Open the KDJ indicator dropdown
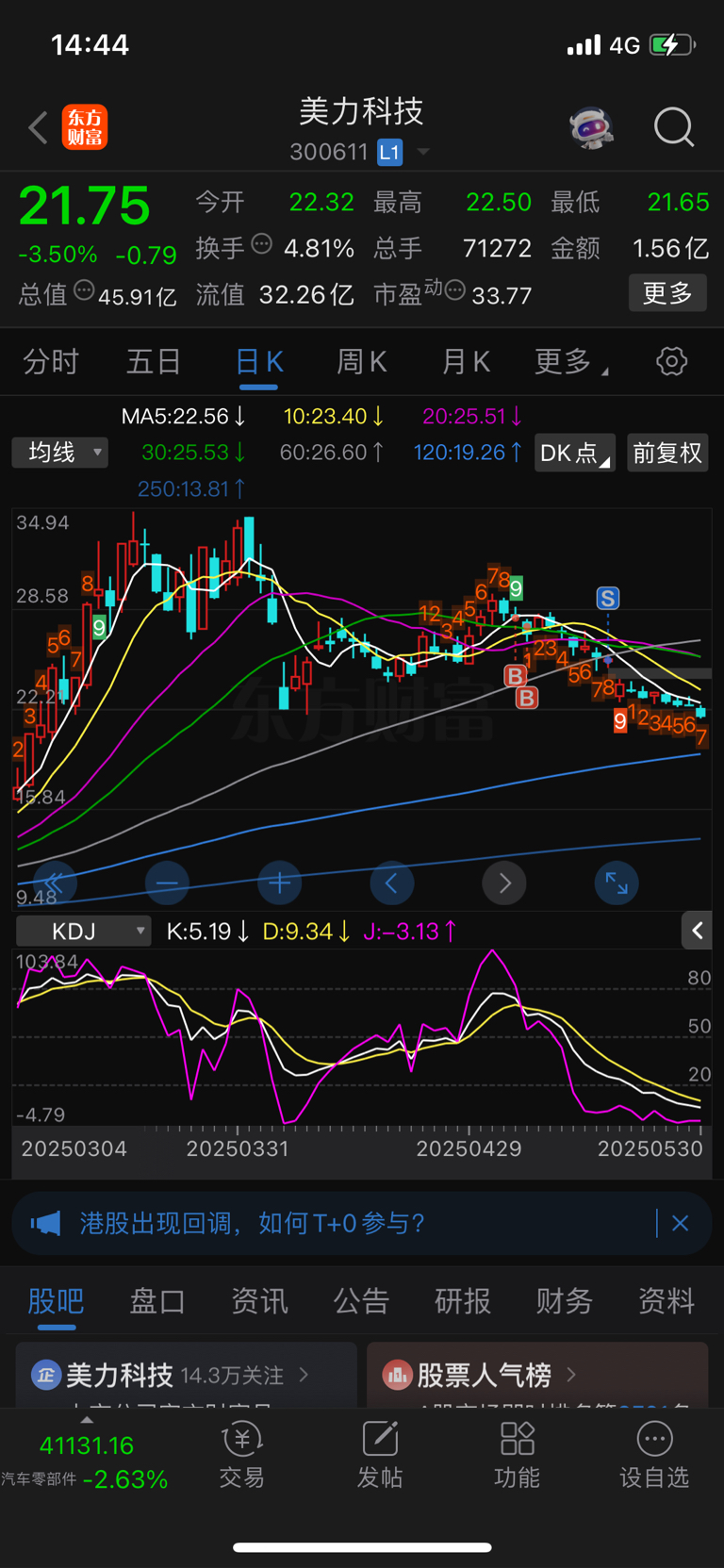Viewport: 724px width, 1568px height. (x=84, y=932)
